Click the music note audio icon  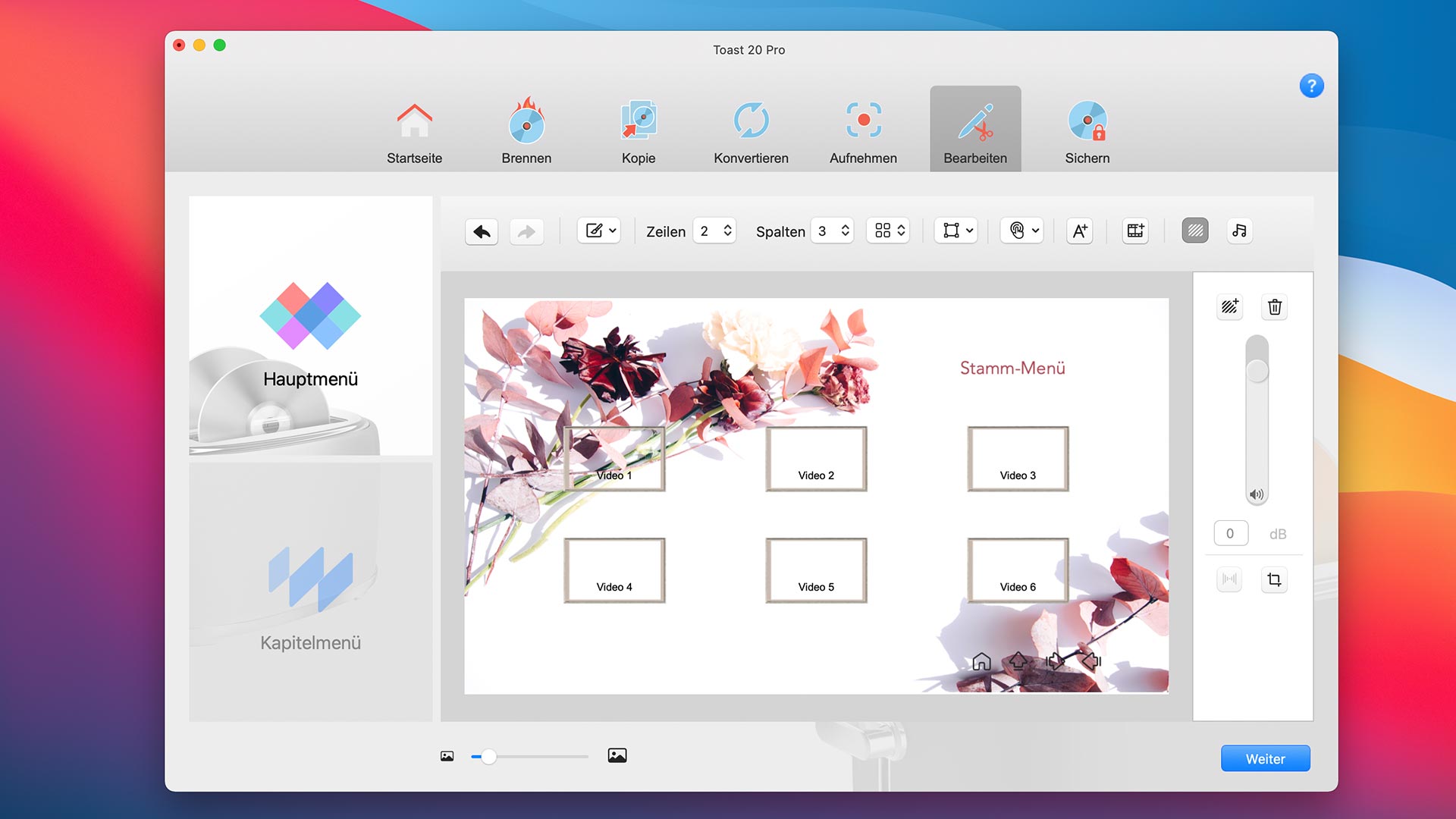click(x=1239, y=231)
